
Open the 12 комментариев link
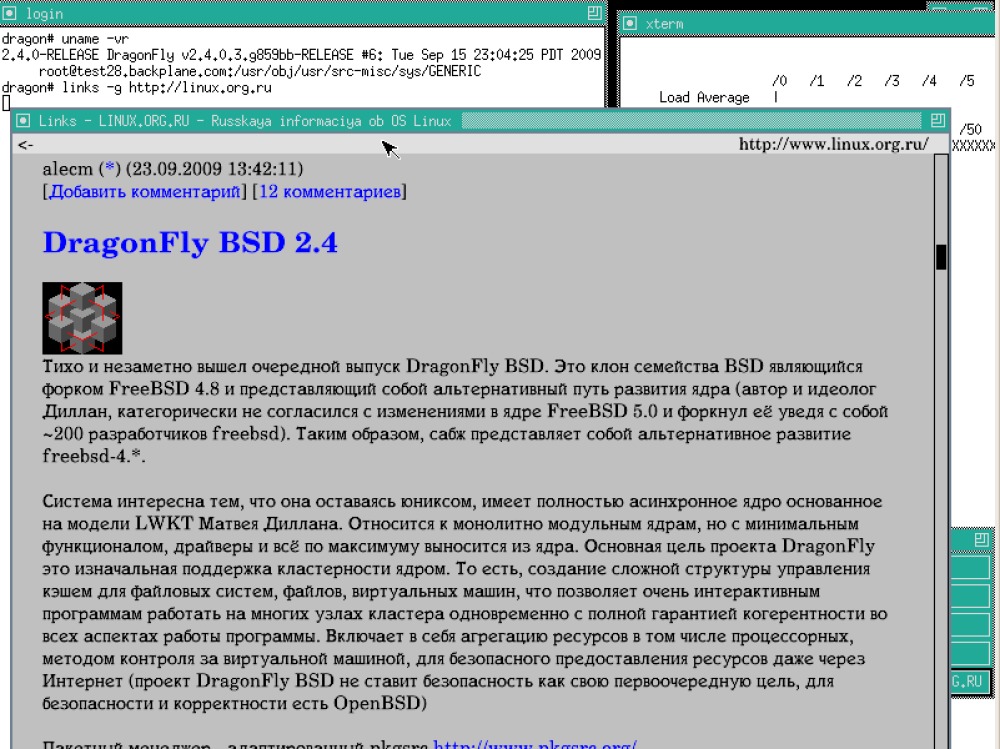coord(330,191)
